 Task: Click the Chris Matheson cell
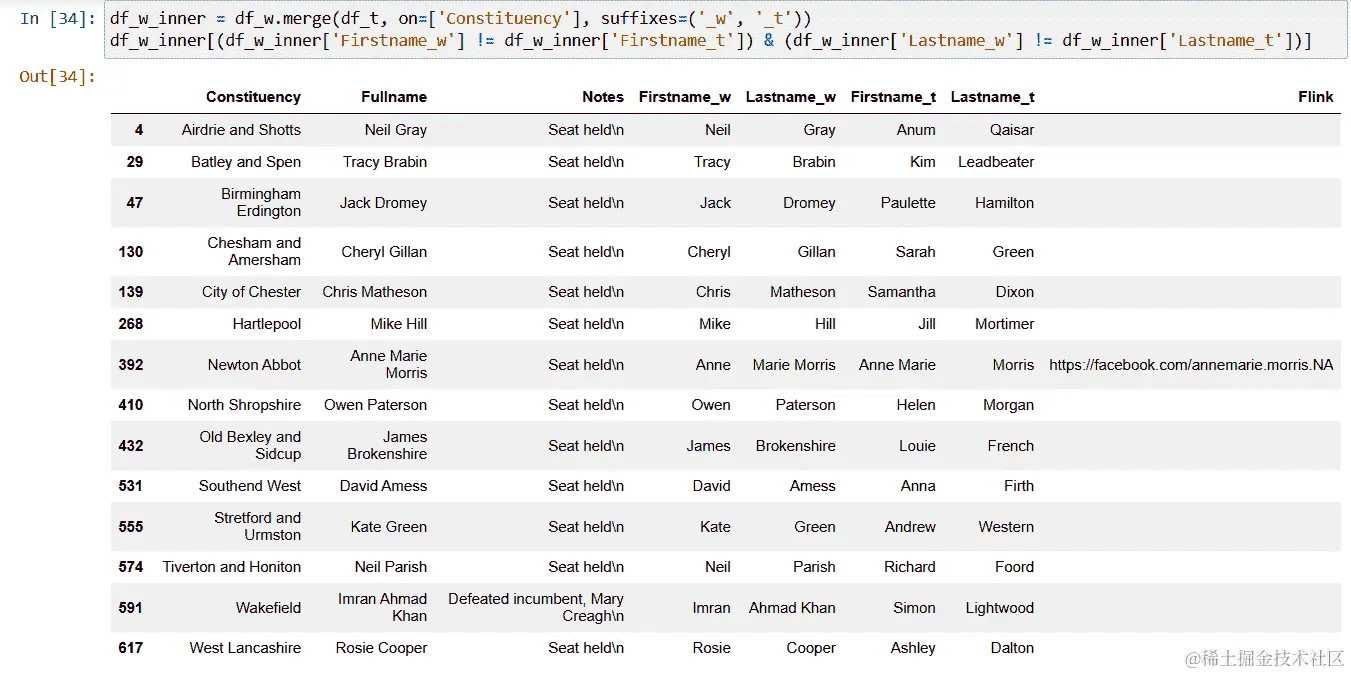pyautogui.click(x=375, y=292)
